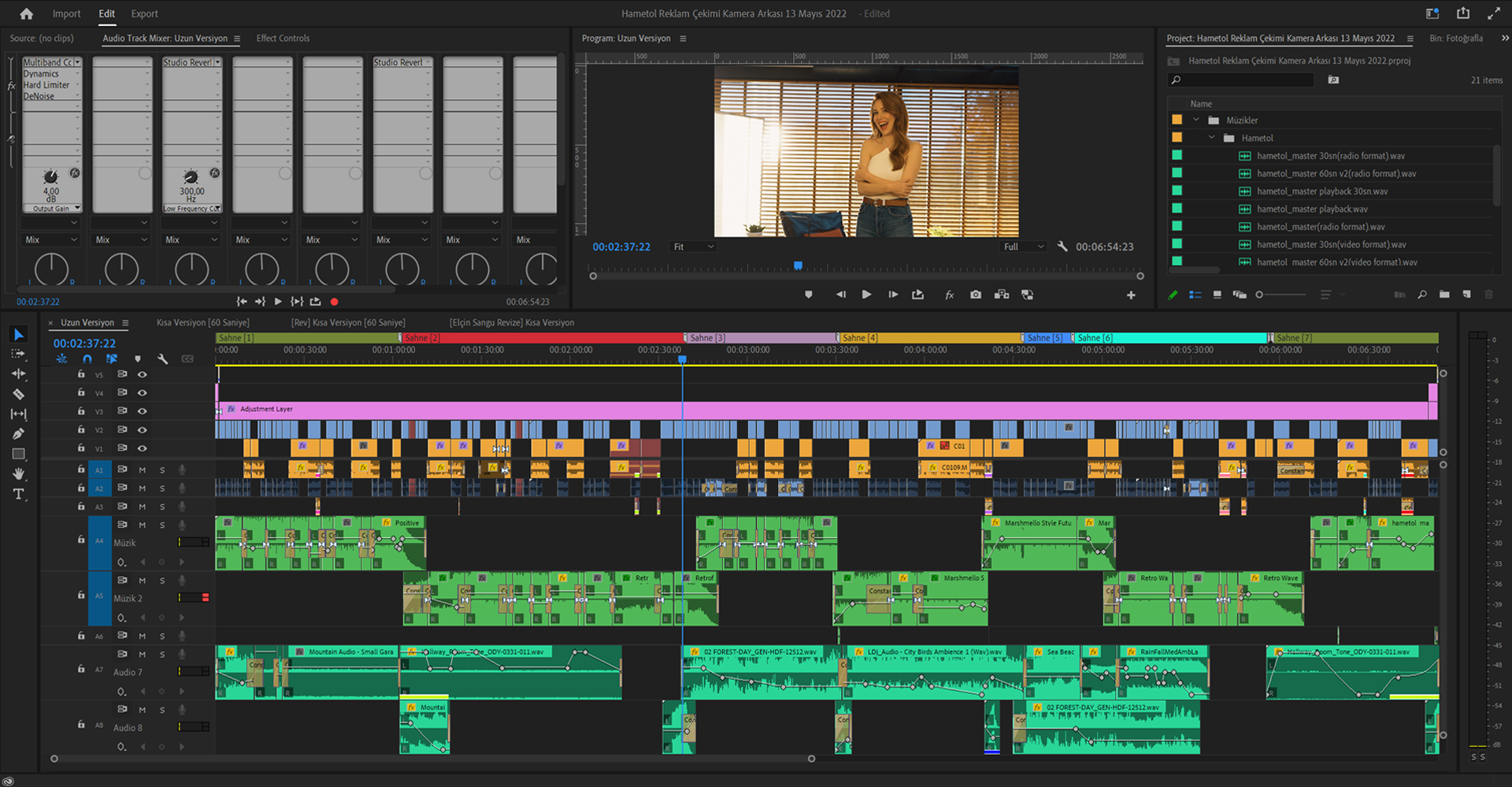
Task: Click New Bin folder icon in Project panel
Action: pos(1443,295)
